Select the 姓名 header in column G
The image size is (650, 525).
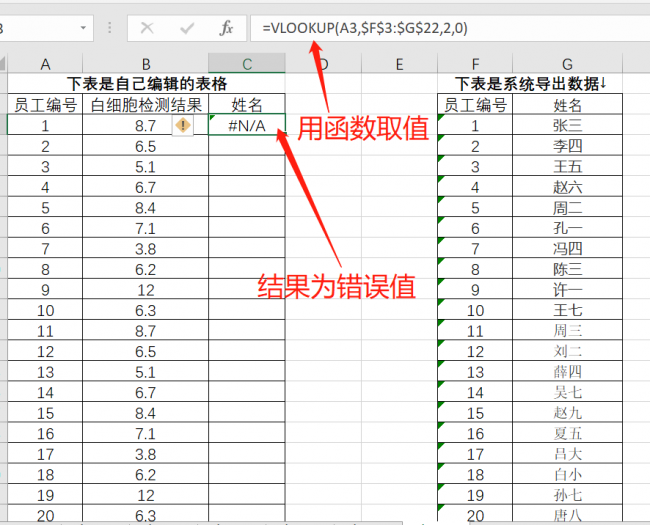[x=568, y=104]
